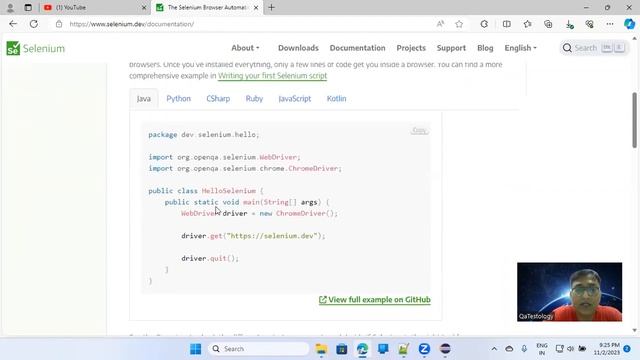Click the site Search field

[594, 48]
